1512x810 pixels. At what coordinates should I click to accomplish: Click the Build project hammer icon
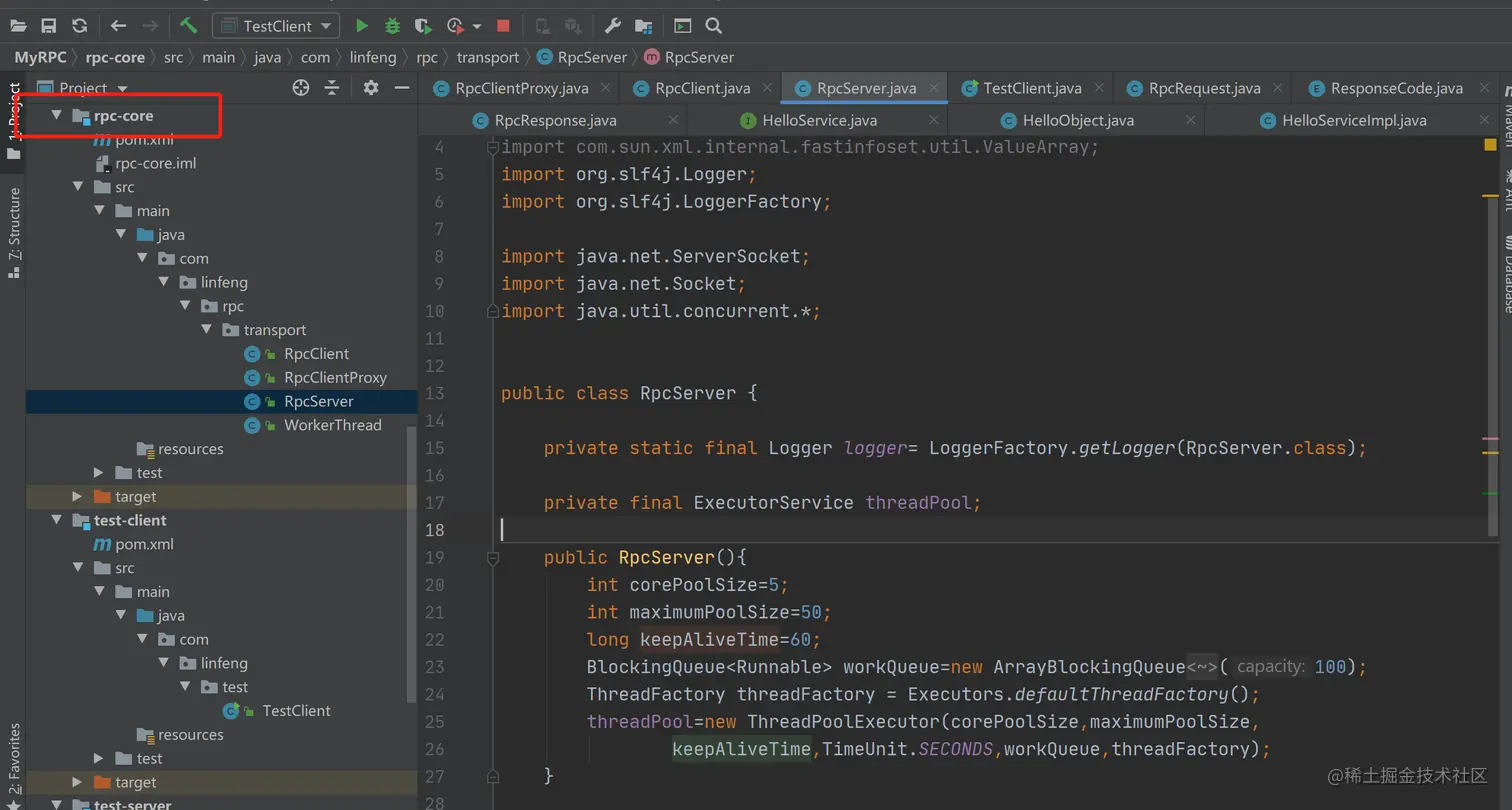pyautogui.click(x=189, y=26)
